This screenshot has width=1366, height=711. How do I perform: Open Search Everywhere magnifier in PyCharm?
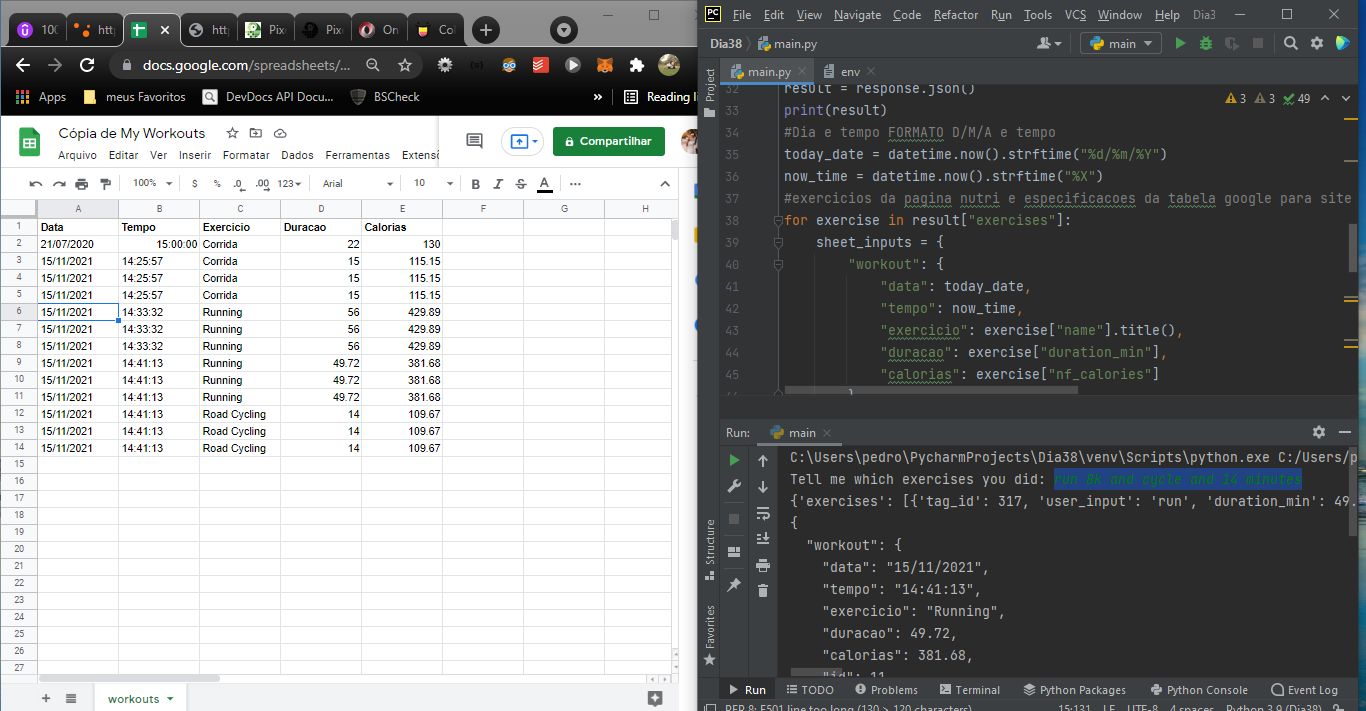click(x=1291, y=43)
